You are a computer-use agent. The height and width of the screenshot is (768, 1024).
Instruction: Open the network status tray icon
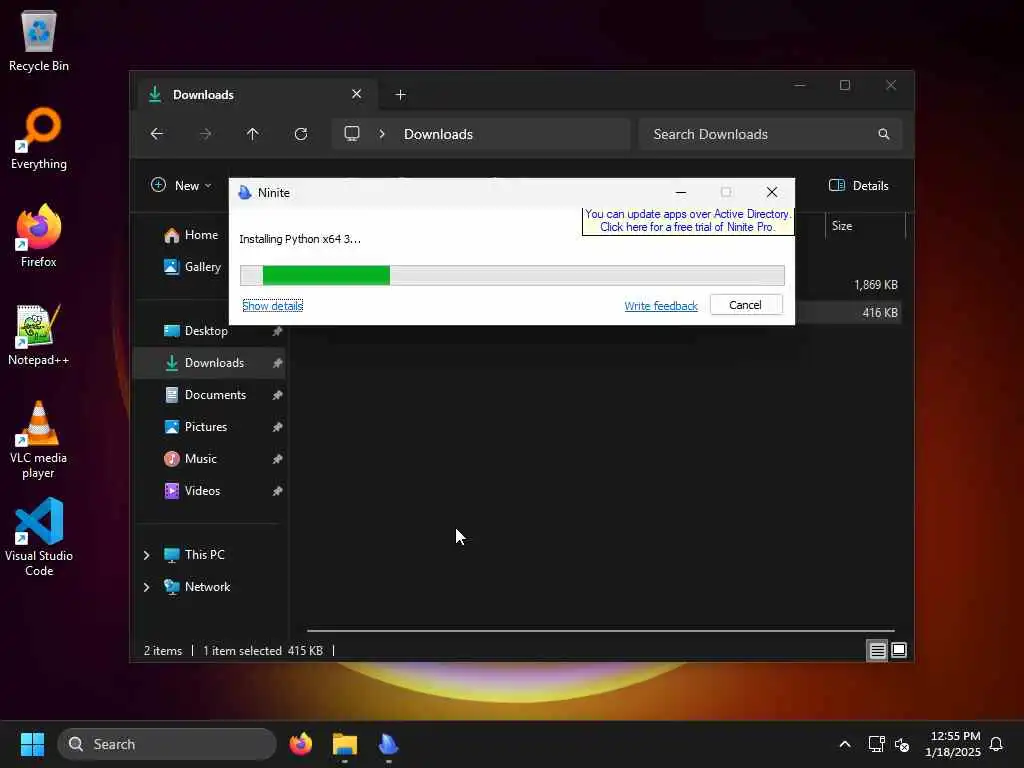coord(876,744)
